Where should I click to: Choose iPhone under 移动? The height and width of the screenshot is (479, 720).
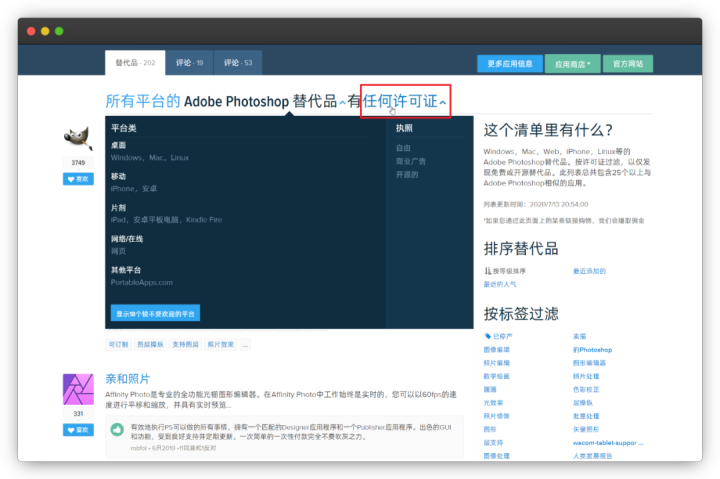(x=123, y=189)
